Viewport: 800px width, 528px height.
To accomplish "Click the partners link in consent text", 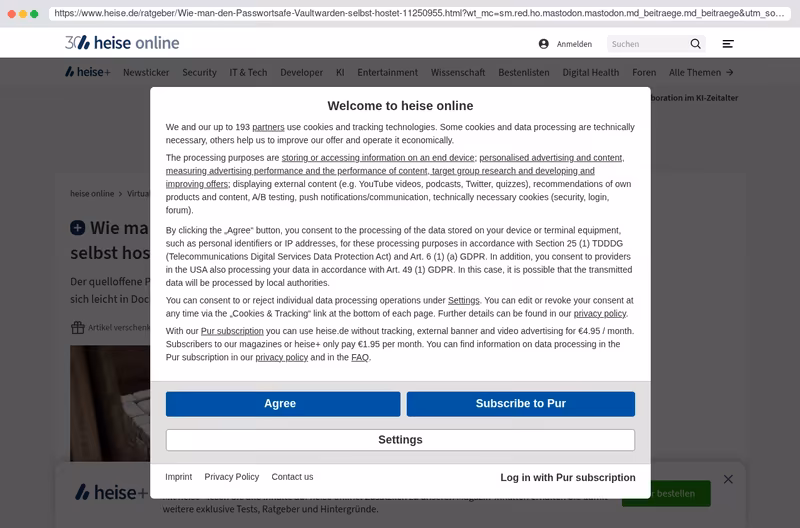I will [268, 127].
